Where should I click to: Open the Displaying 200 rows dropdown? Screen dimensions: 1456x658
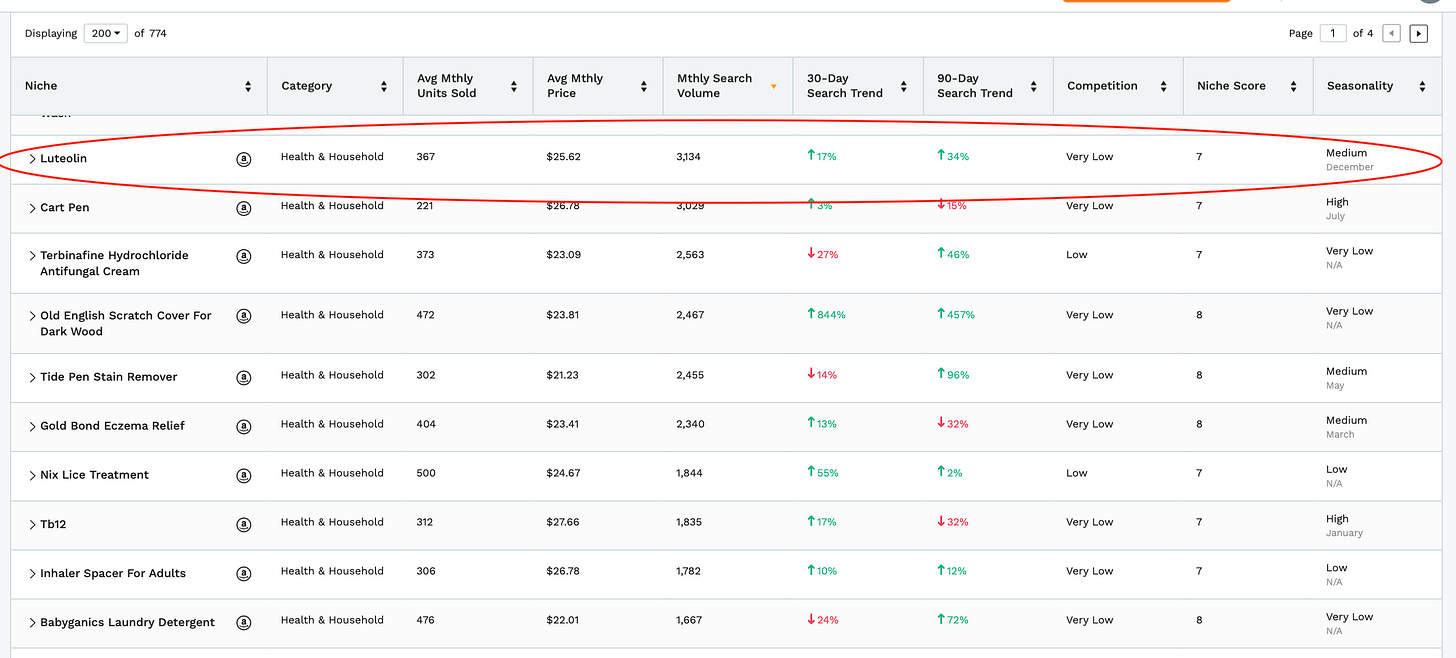[x=105, y=33]
